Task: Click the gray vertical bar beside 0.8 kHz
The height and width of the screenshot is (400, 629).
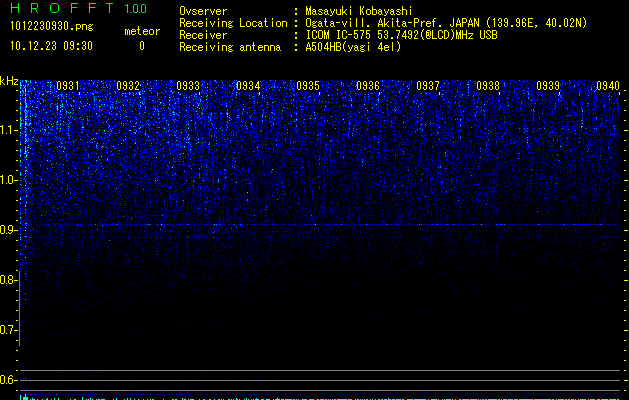Action: pos(19,308)
